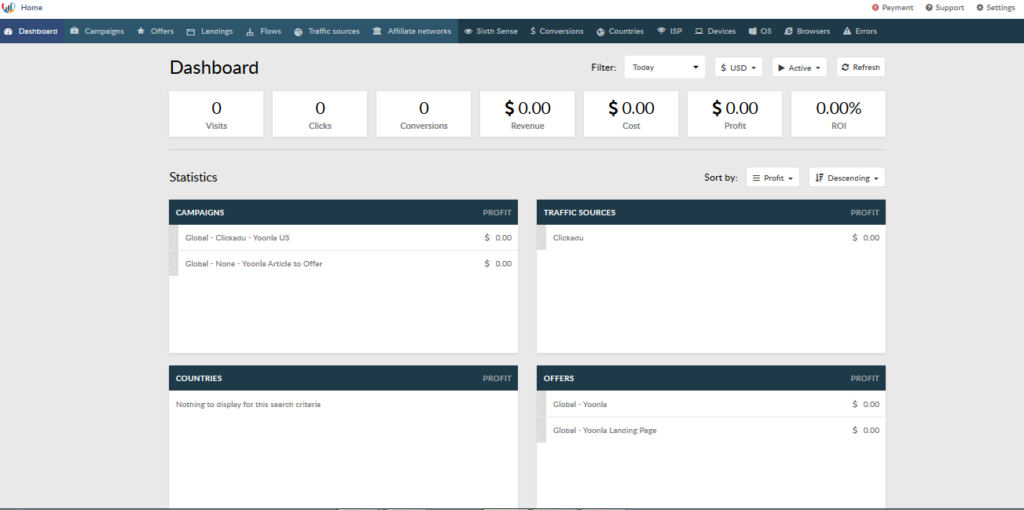Select the Global - Clickadu - Yoonla US campaign

[237, 238]
